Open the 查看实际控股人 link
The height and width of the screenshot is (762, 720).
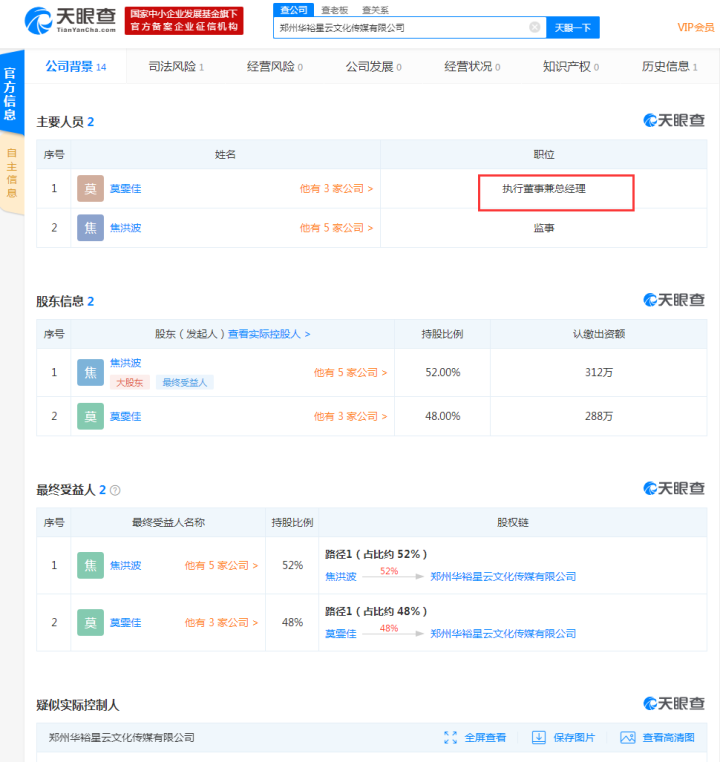tap(269, 334)
